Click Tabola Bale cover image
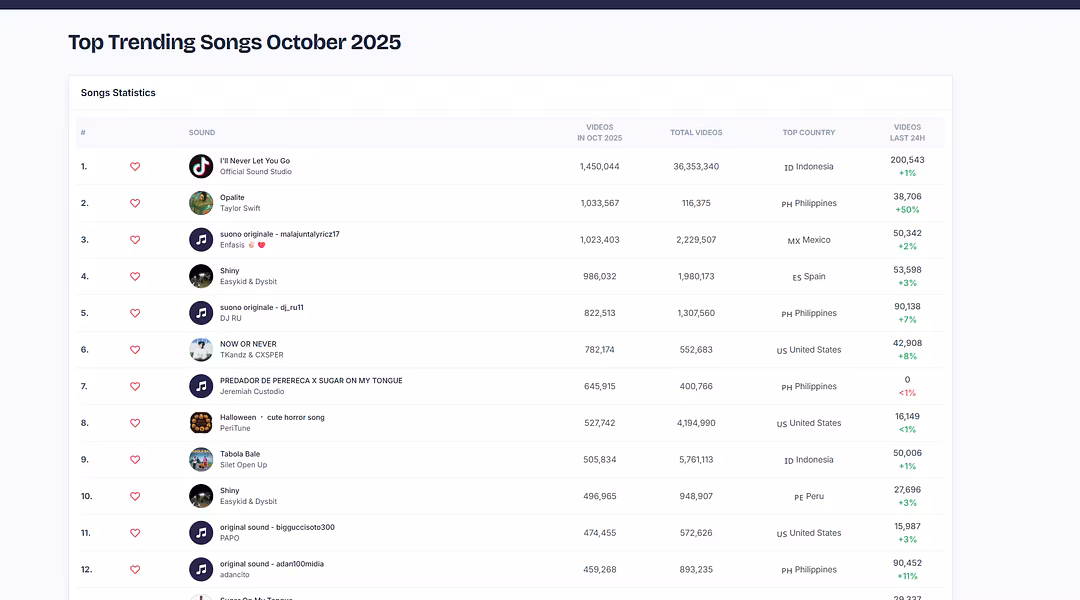 tap(201, 460)
